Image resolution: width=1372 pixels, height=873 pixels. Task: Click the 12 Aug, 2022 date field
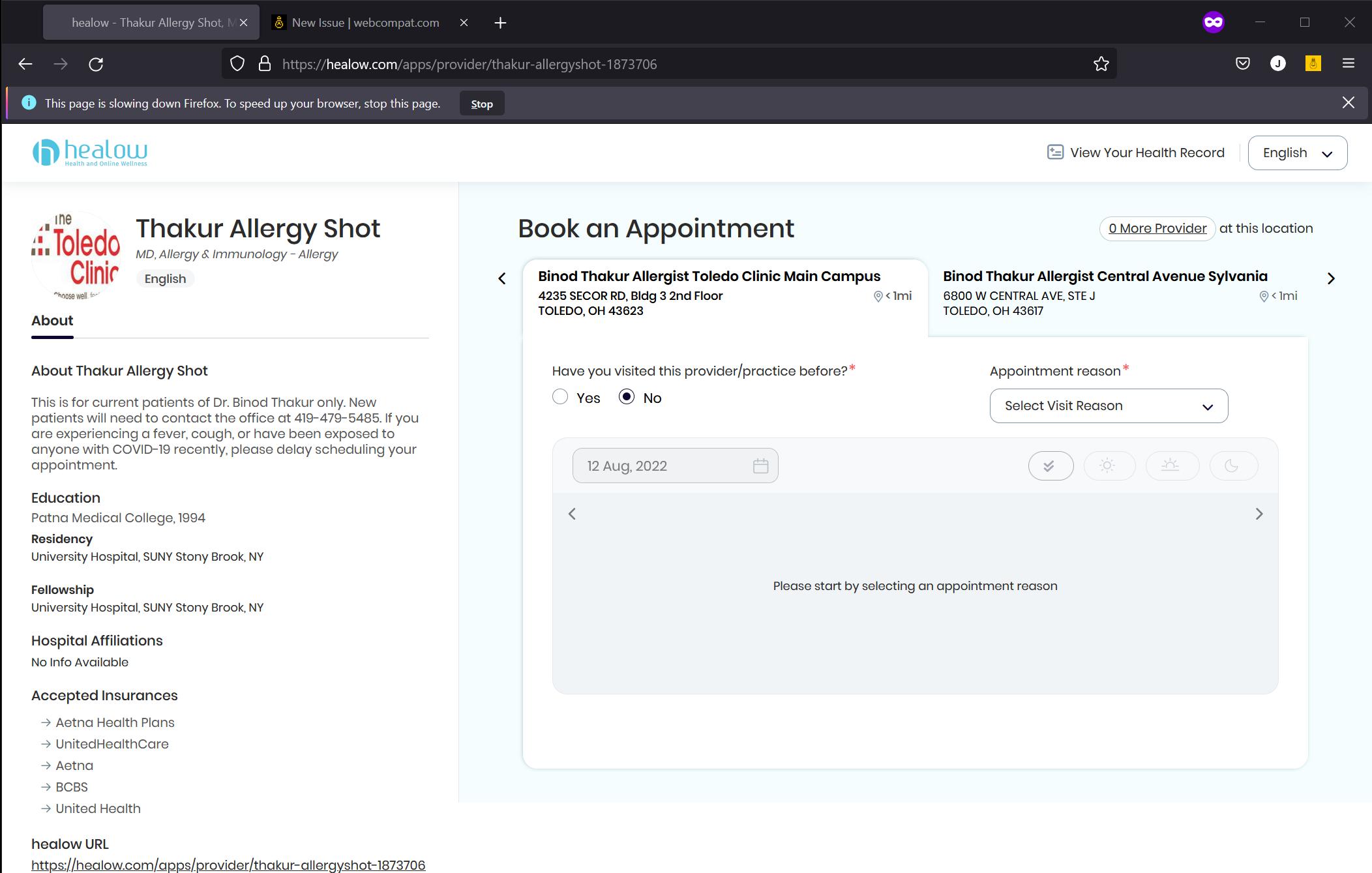[x=675, y=466]
